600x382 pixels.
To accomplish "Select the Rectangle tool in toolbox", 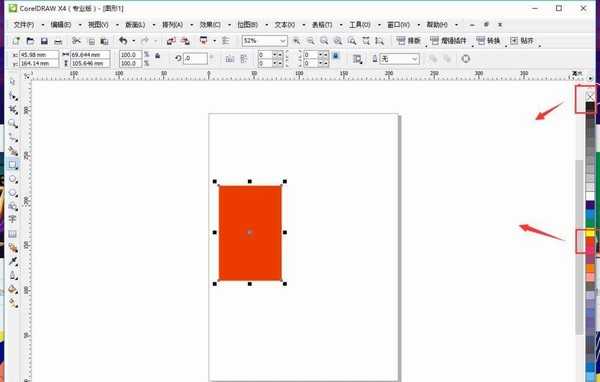I will point(13,165).
